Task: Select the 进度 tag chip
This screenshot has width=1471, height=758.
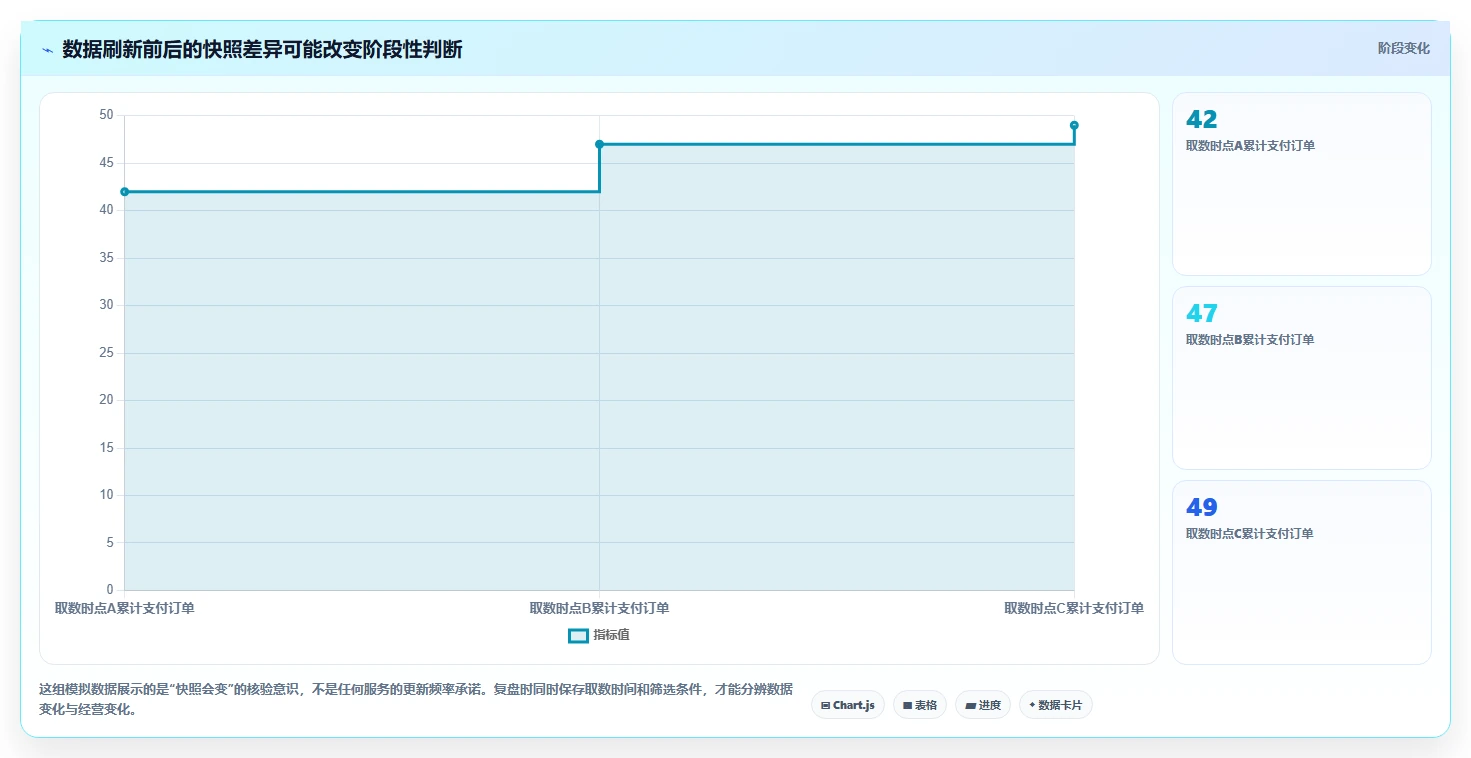Action: click(982, 705)
